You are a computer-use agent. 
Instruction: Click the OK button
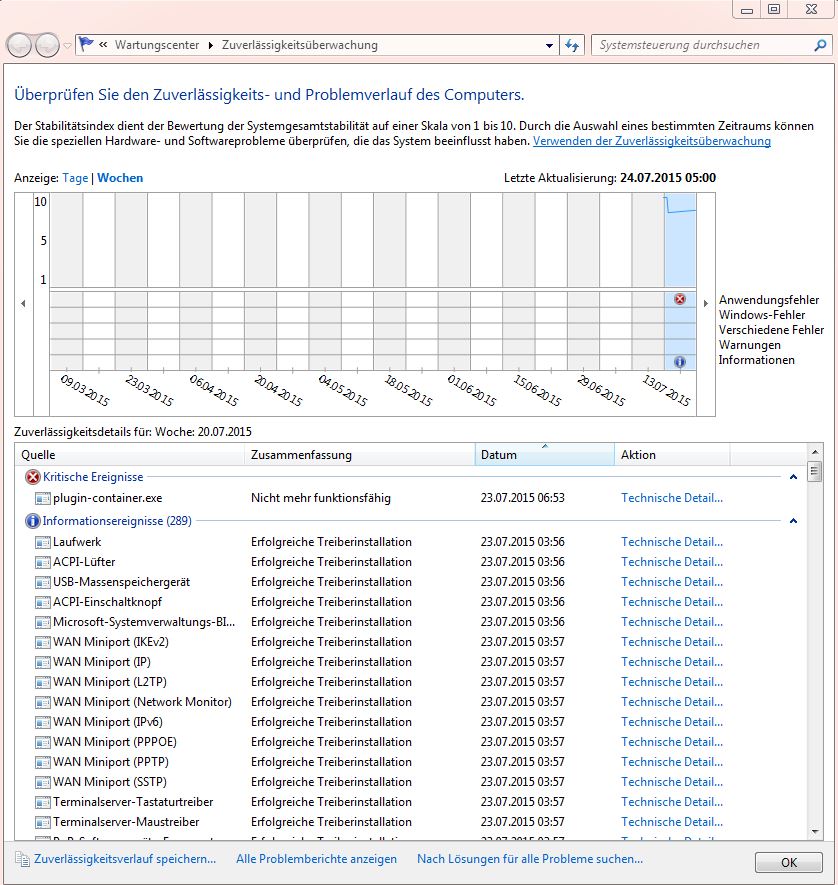click(x=789, y=862)
